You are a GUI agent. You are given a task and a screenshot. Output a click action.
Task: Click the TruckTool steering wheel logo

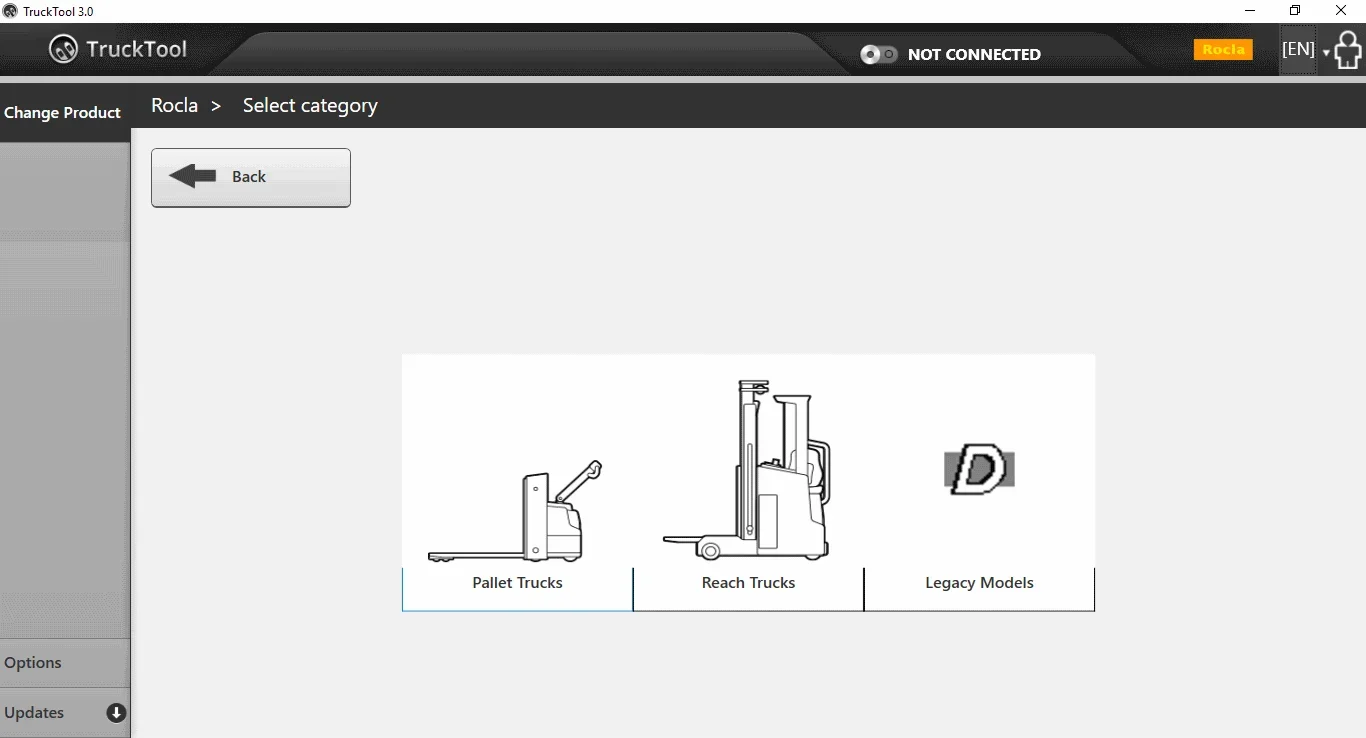coord(63,49)
